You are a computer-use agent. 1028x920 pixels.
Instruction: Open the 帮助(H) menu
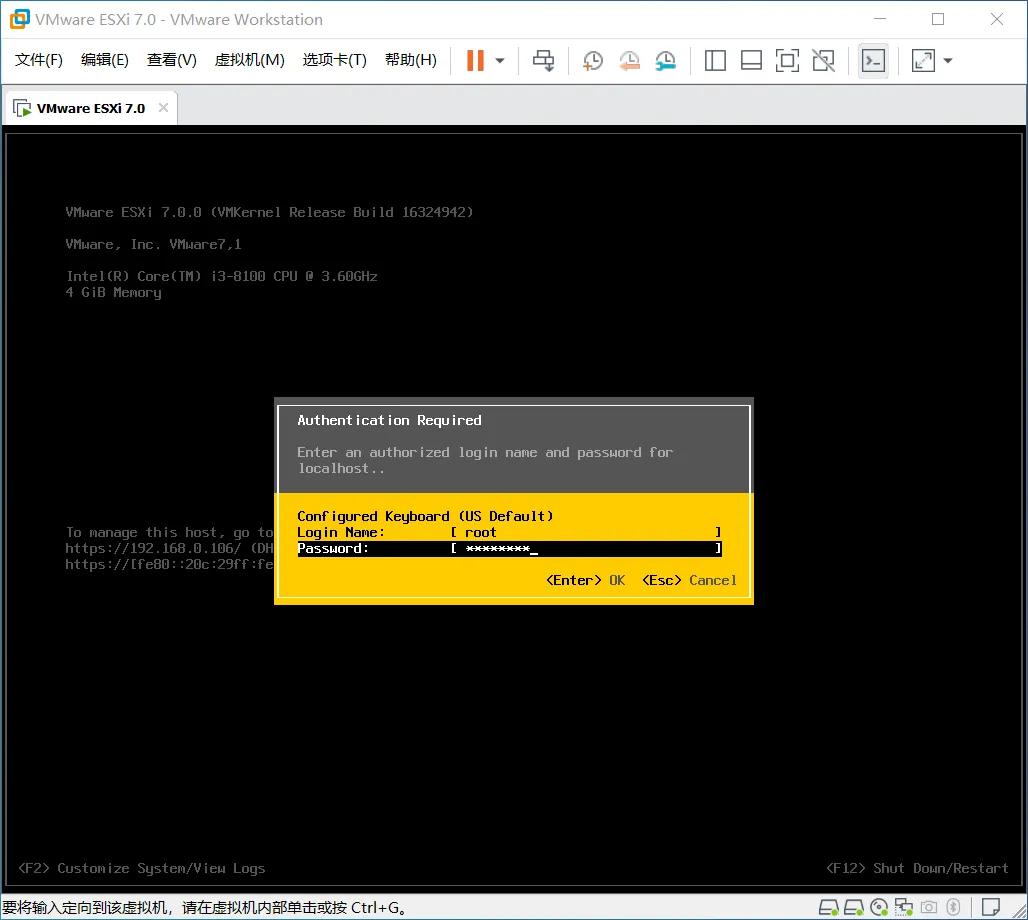coord(411,60)
